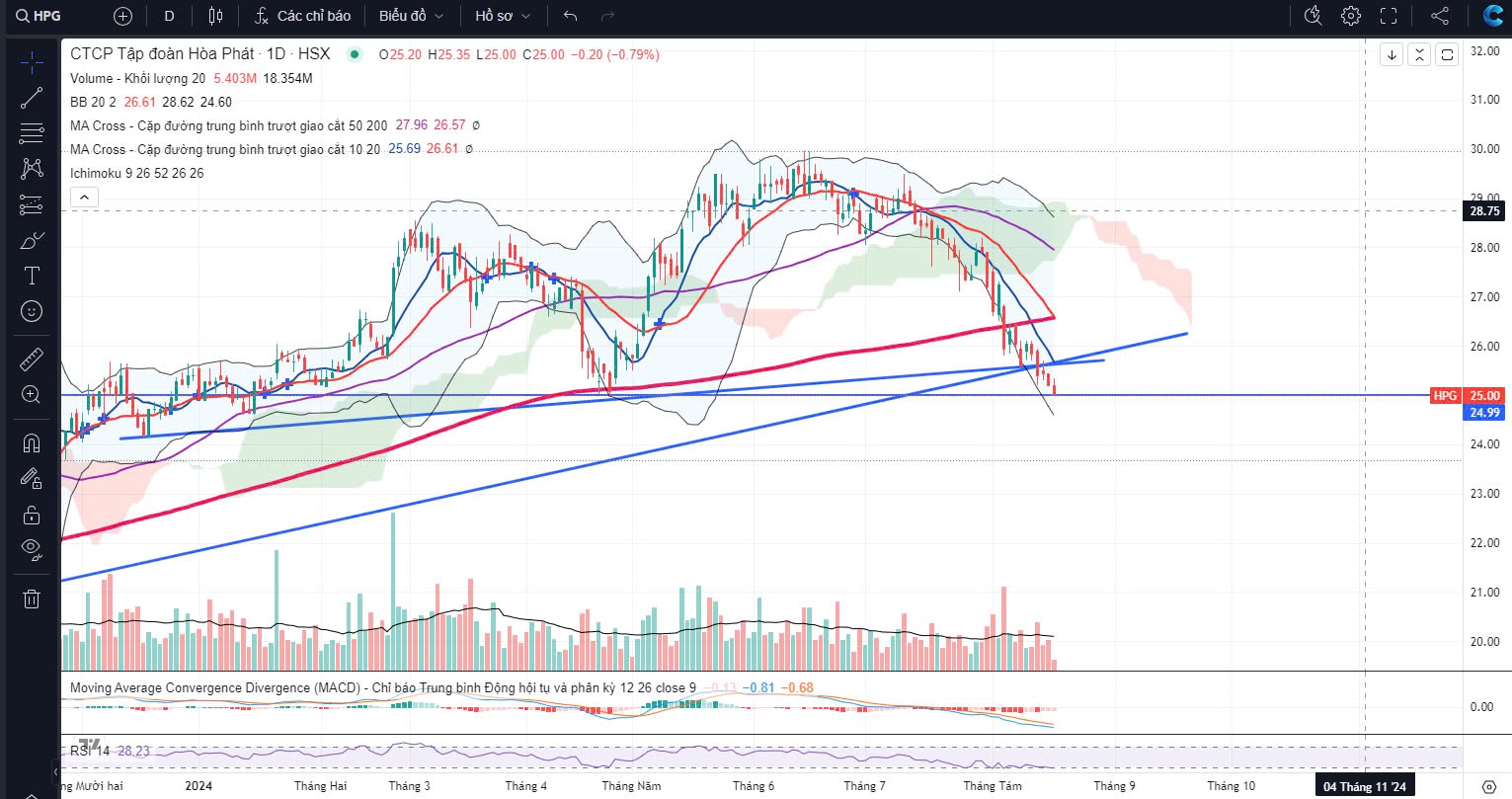
Task: Toggle hide all drawings eye icon
Action: point(32,550)
